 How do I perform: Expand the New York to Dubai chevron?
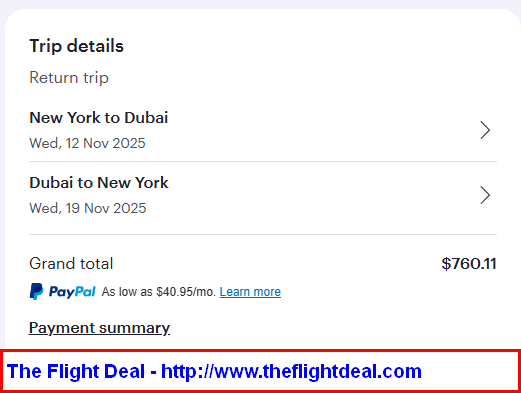[x=485, y=130]
